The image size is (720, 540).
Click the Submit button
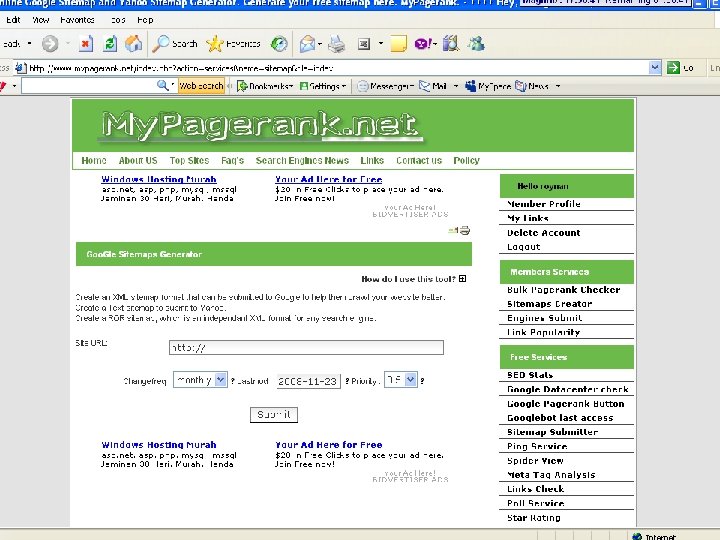(274, 415)
